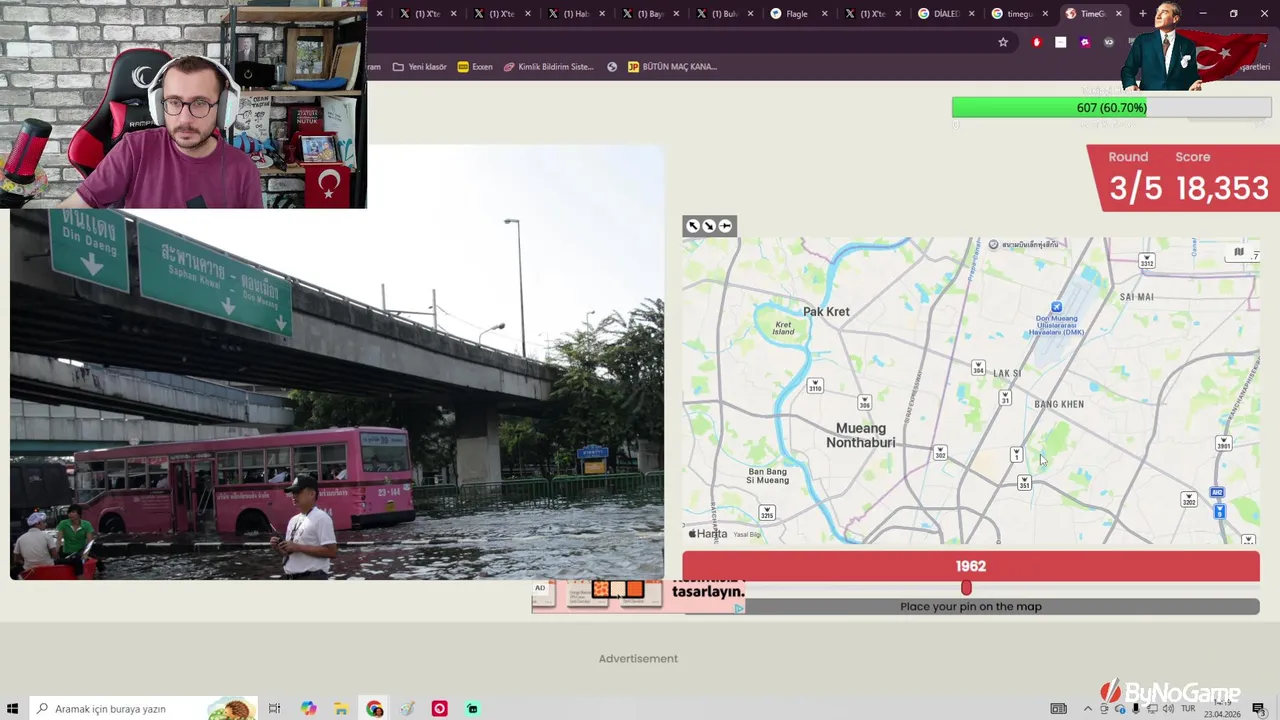Show hidden system tray icons

click(1088, 709)
